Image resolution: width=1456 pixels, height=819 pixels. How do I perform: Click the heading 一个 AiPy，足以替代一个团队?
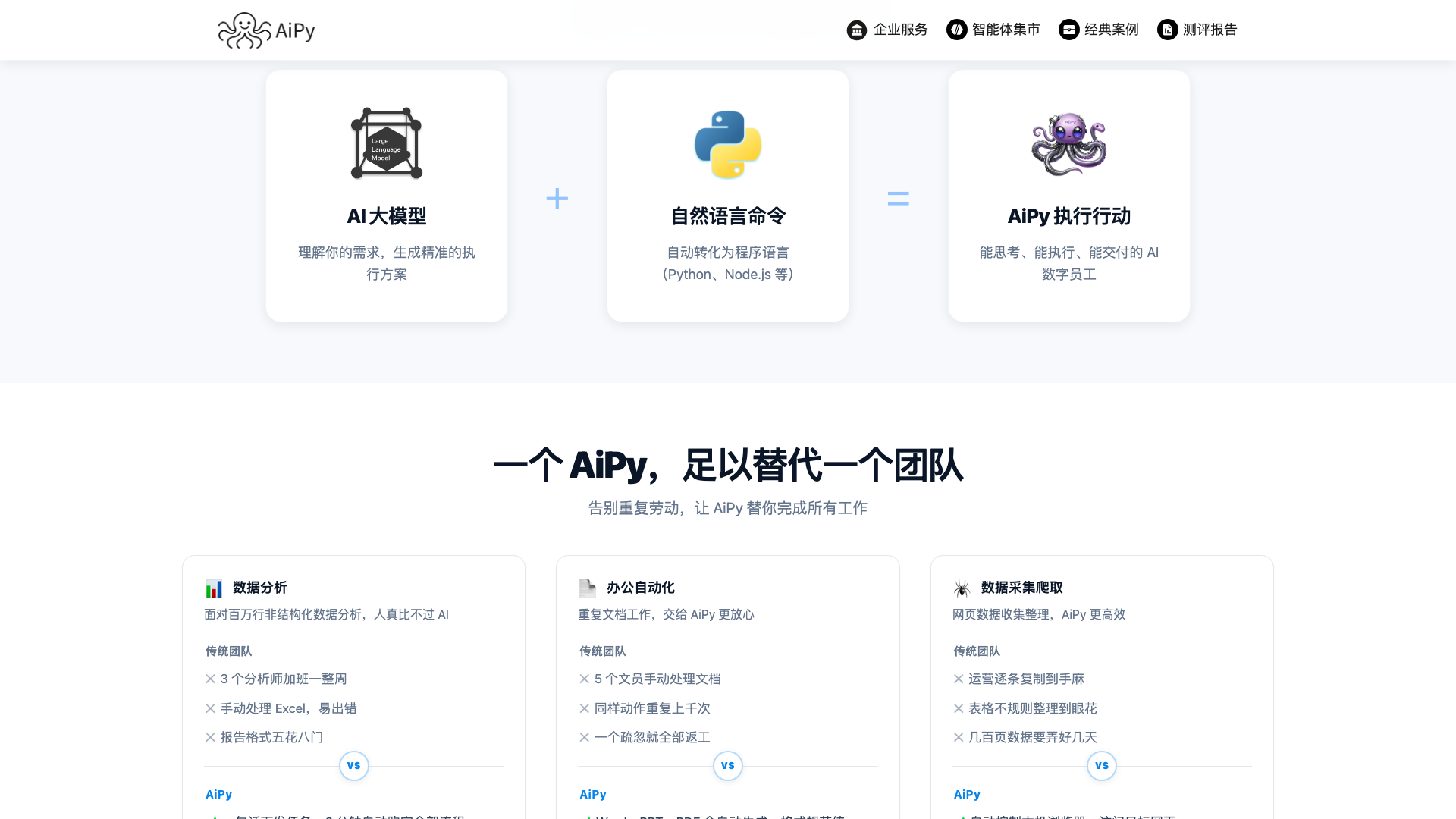(728, 465)
